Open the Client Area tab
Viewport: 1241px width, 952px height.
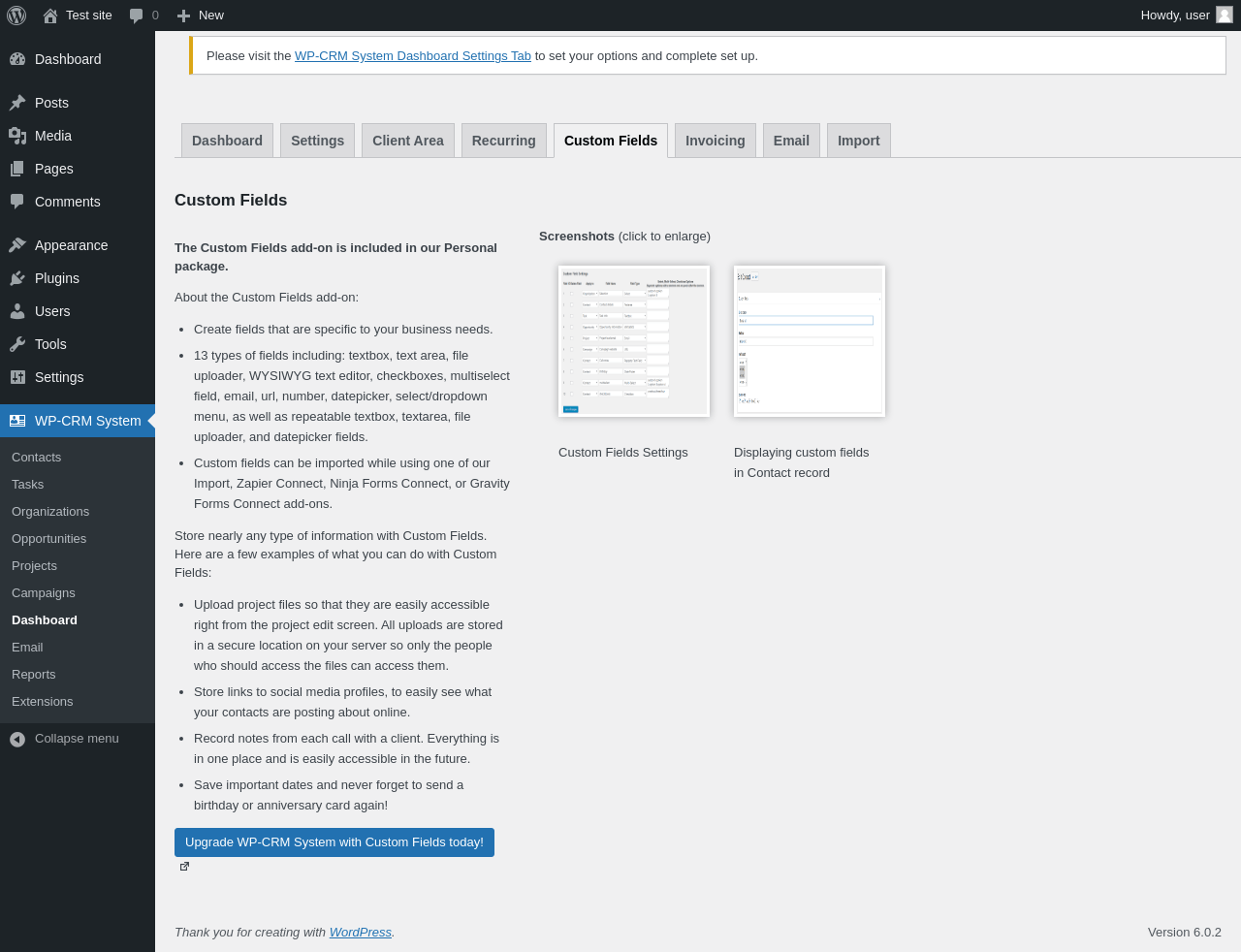(408, 141)
